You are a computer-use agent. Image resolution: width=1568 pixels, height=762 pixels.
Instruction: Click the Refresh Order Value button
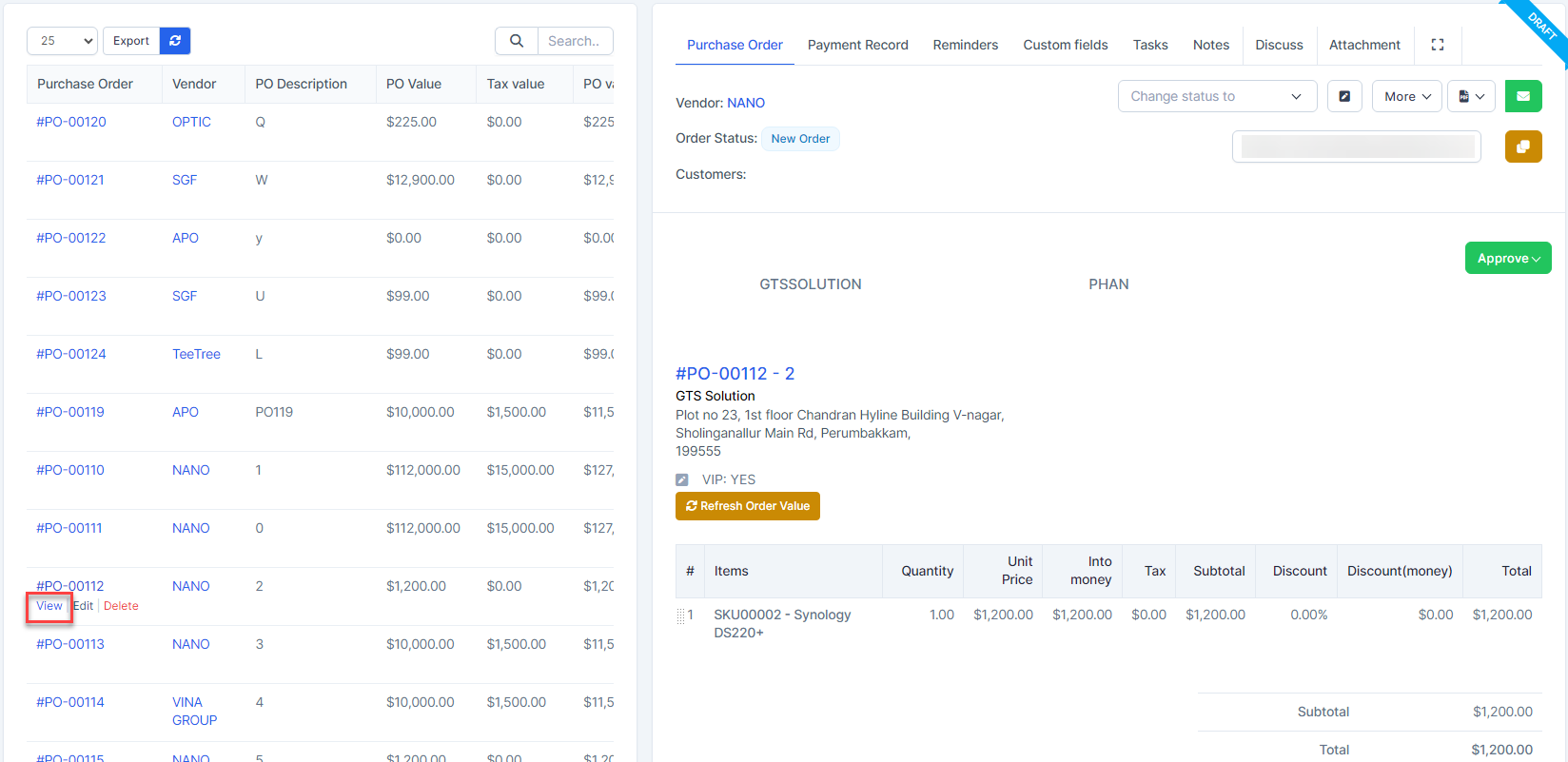coord(747,506)
